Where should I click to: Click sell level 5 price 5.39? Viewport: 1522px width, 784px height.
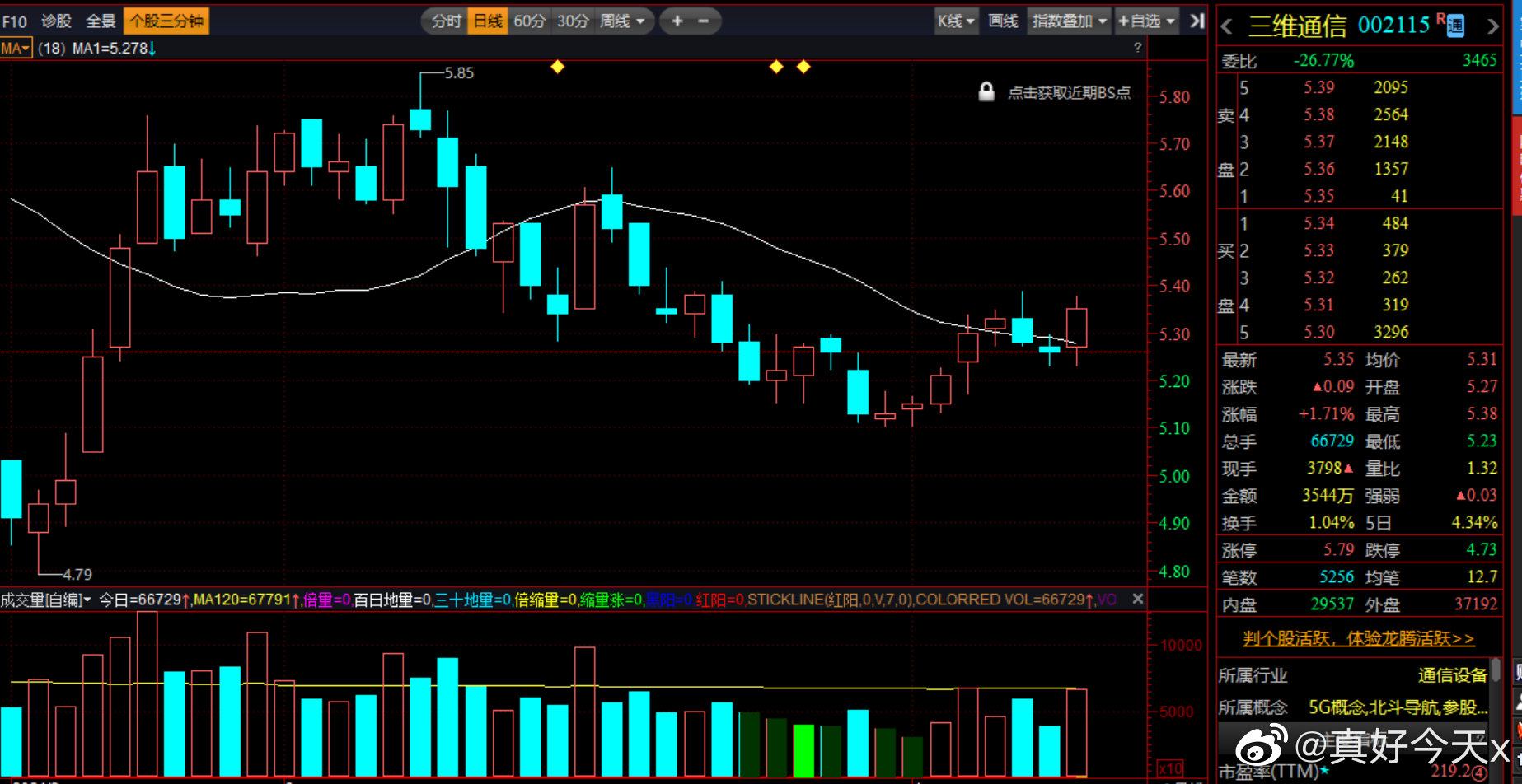point(1318,87)
